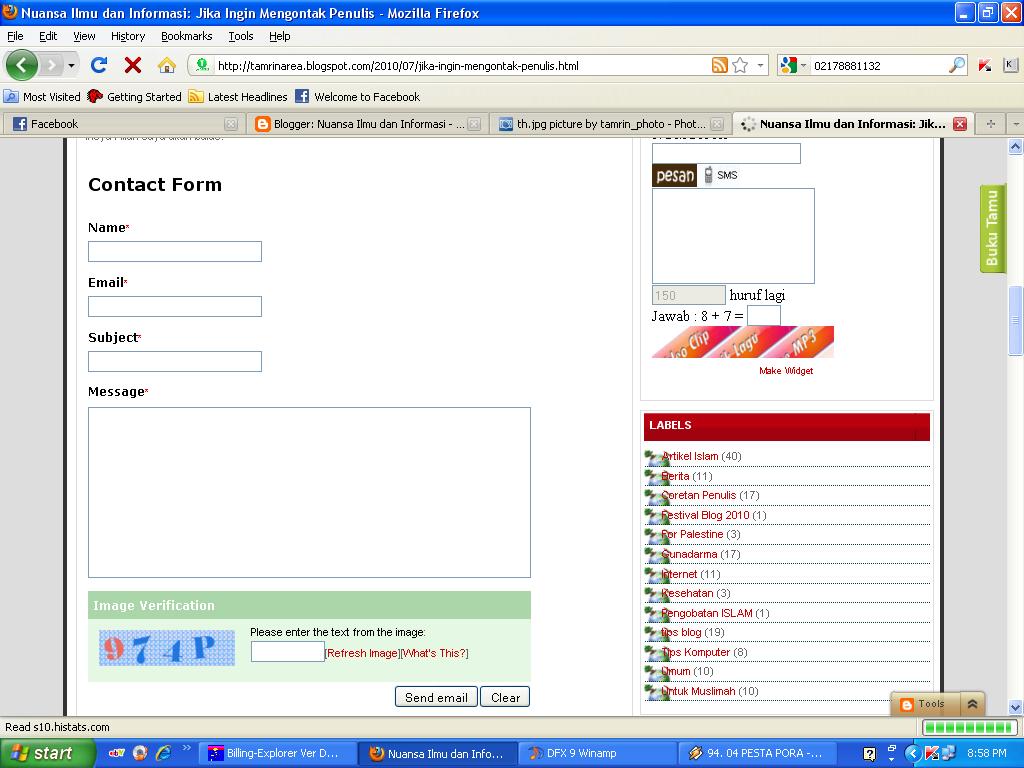This screenshot has width=1024, height=768.
Task: Switch to the Facebook tab
Action: (123, 124)
